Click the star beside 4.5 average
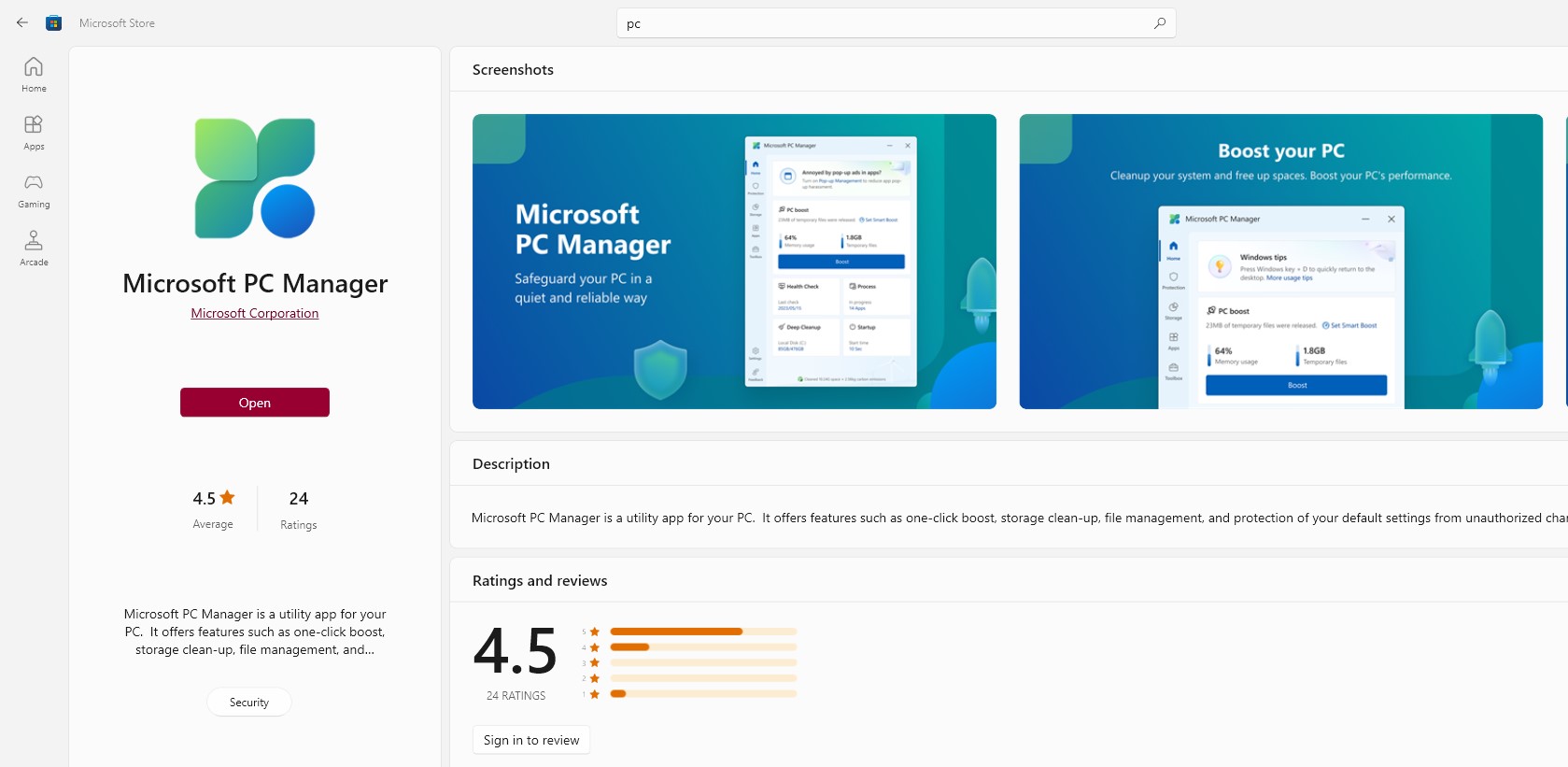This screenshot has height=767, width=1568. (227, 497)
